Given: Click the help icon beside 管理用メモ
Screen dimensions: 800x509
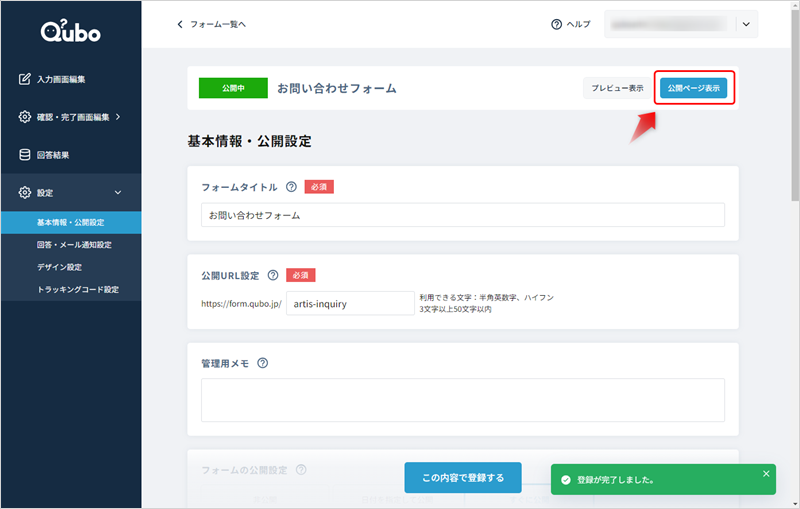Looking at the screenshot, I should click(x=262, y=363).
